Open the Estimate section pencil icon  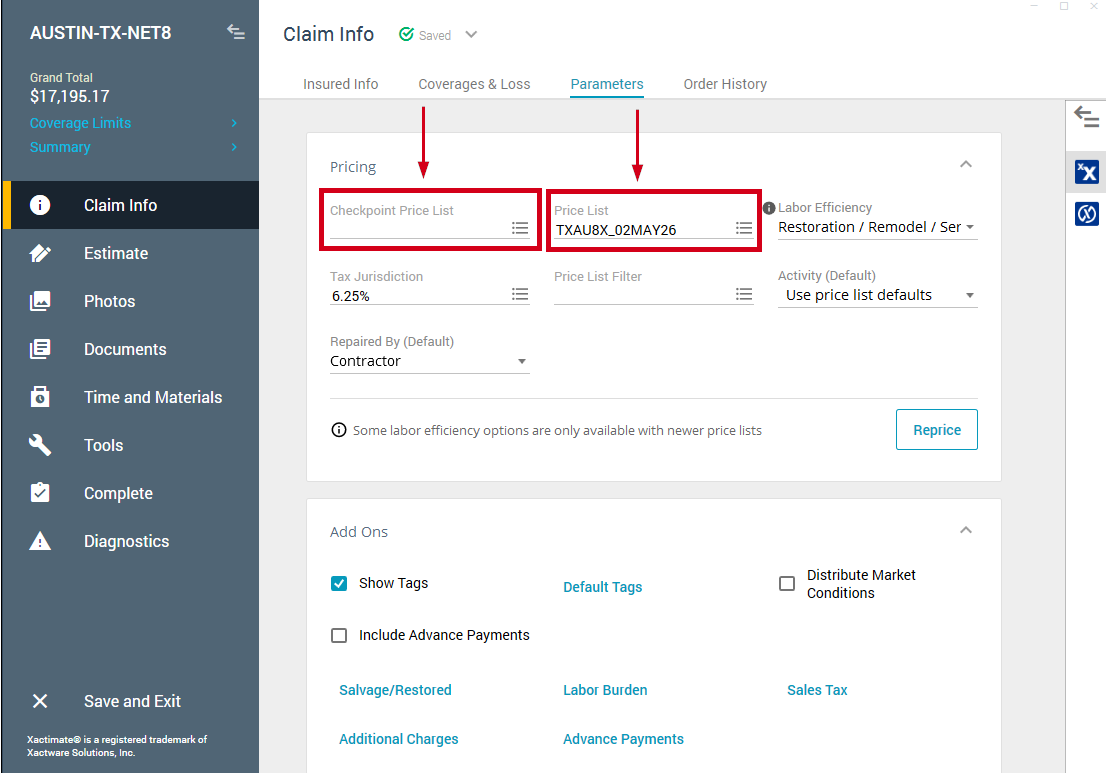[x=40, y=253]
